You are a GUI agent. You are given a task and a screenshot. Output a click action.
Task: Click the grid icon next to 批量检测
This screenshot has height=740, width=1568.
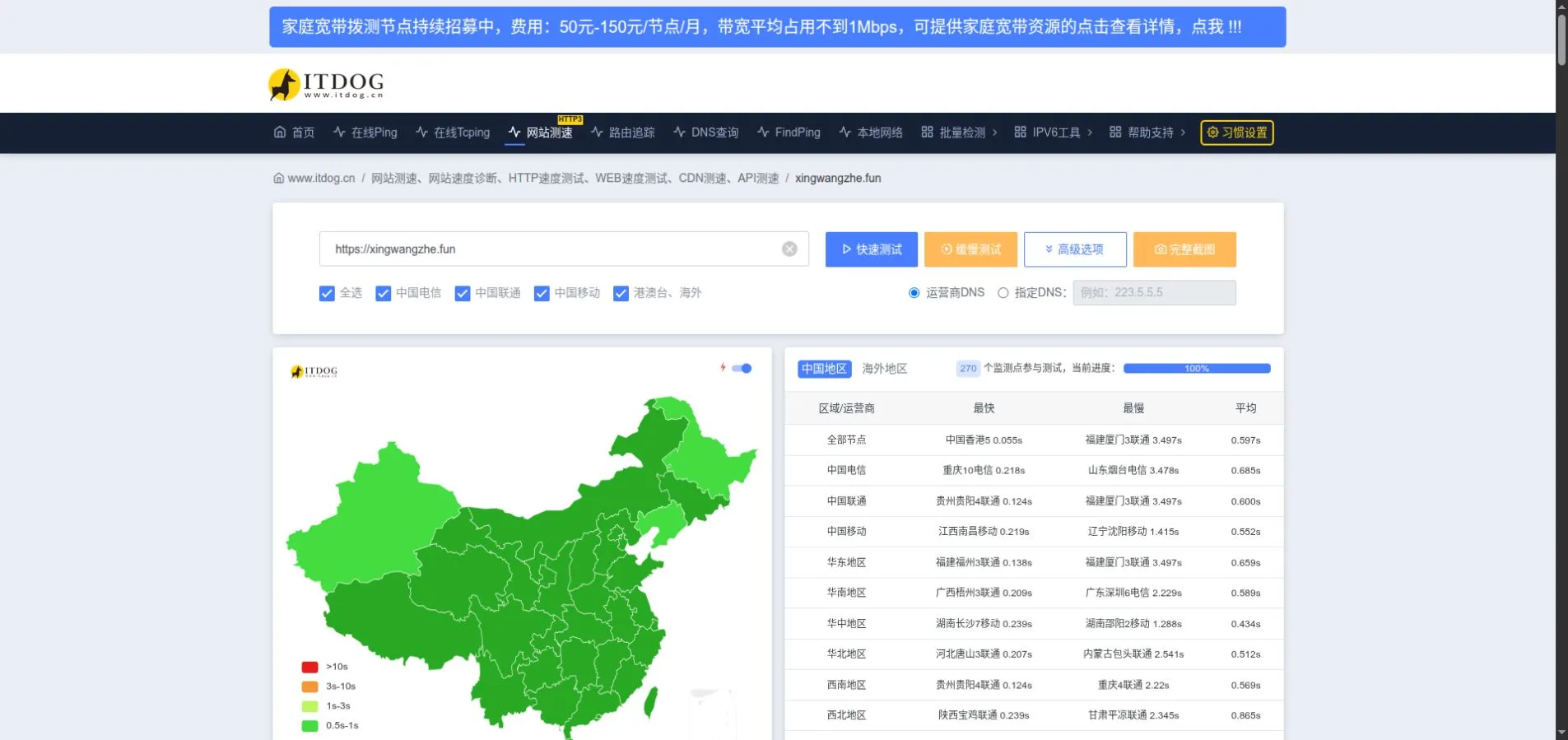pos(927,133)
